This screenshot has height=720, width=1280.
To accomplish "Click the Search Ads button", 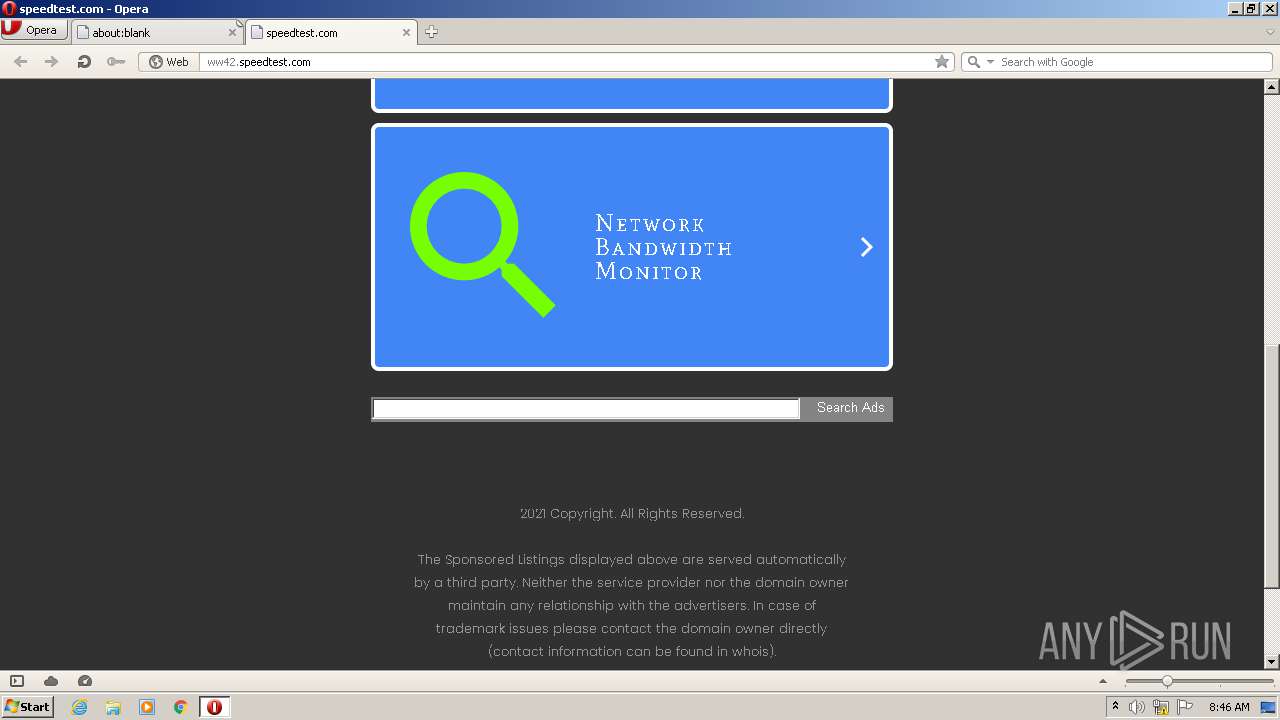I will coord(849,408).
